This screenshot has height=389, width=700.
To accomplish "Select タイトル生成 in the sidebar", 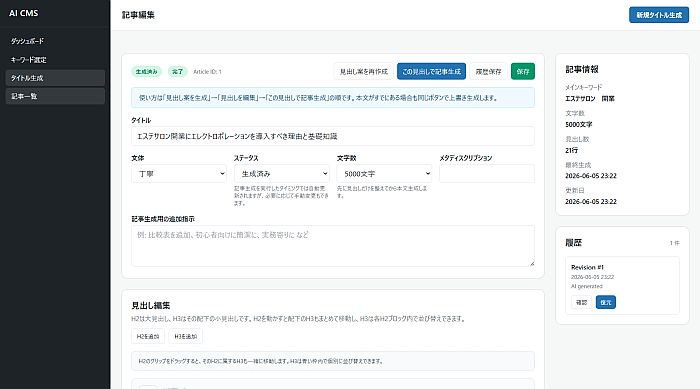I will pyautogui.click(x=55, y=78).
